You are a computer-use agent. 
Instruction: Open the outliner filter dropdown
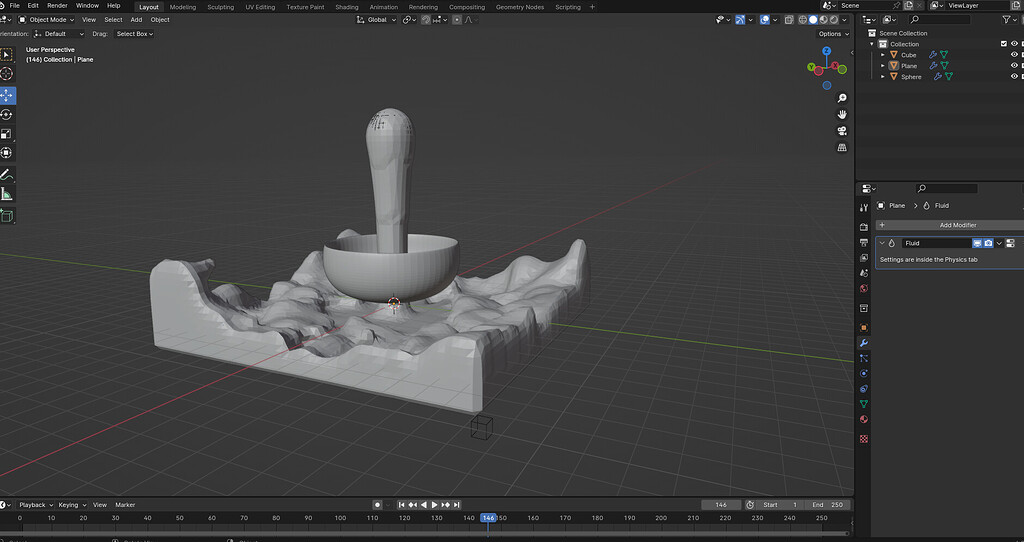pyautogui.click(x=1009, y=20)
